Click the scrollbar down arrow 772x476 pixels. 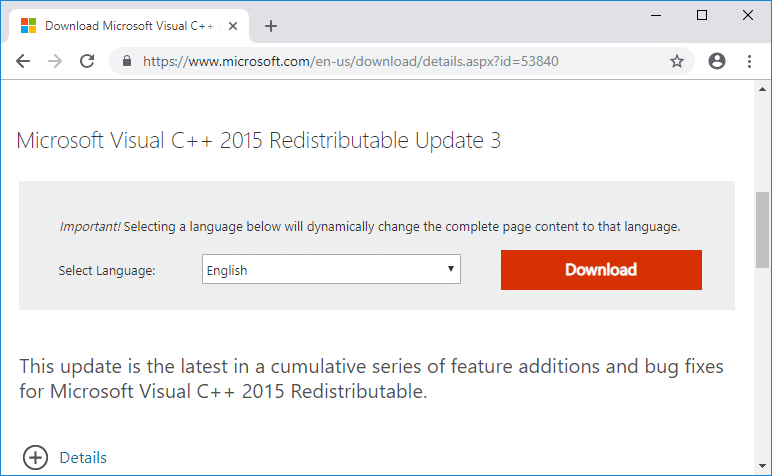763,468
